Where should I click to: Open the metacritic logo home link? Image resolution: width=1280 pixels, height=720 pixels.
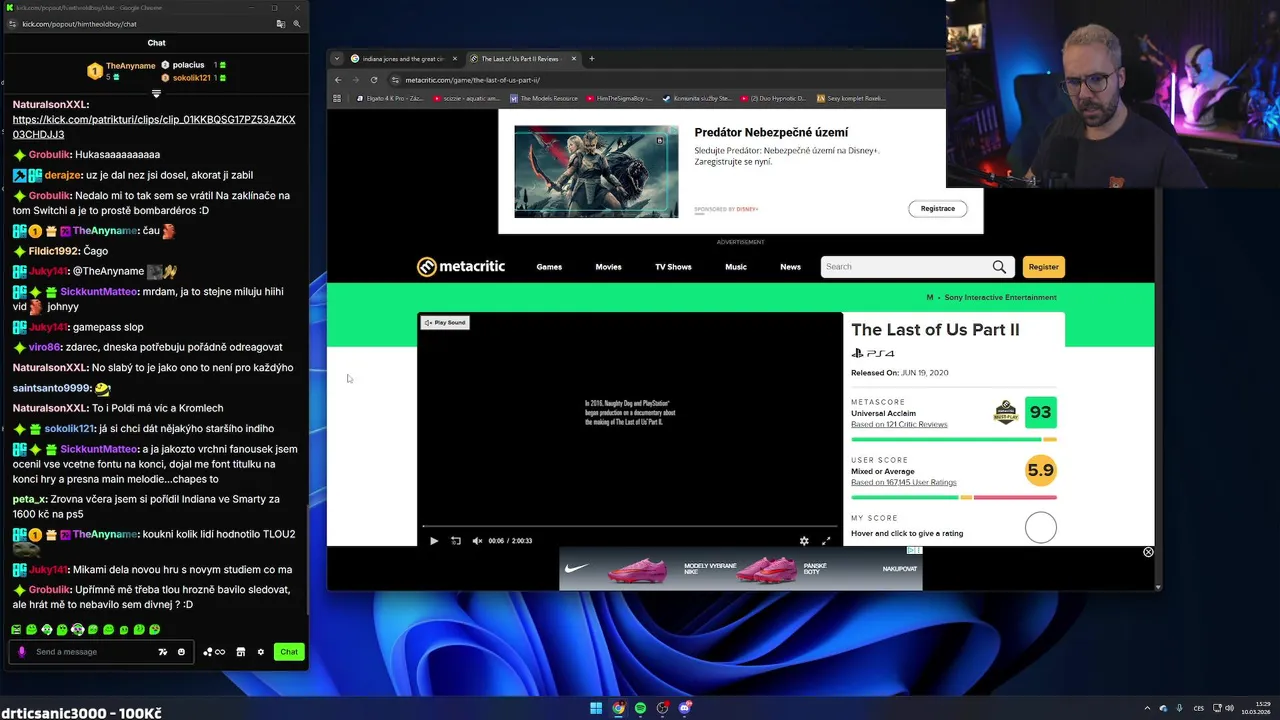pos(461,266)
